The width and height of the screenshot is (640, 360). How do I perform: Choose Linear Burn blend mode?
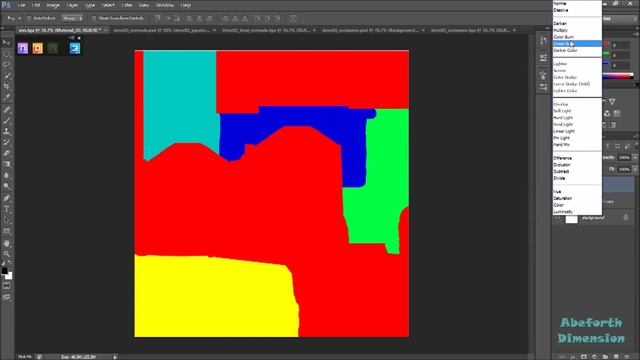577,44
